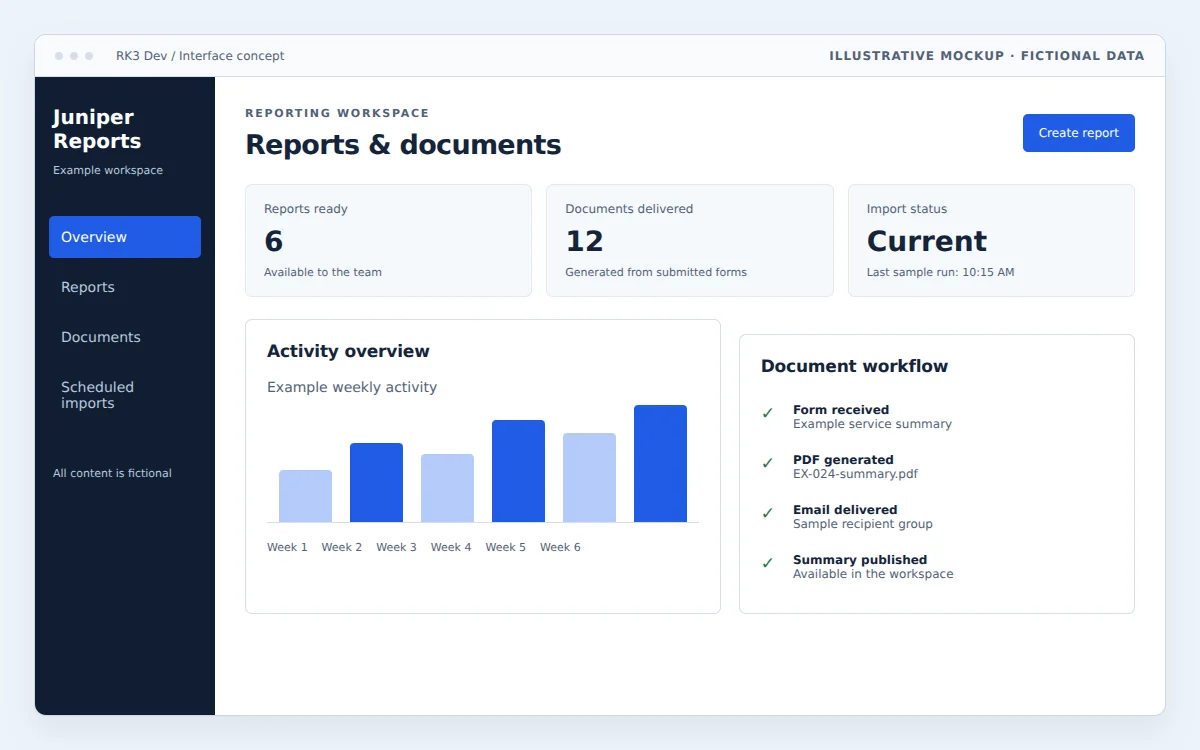This screenshot has width=1200, height=750.
Task: Click the tallest bar in Activity chart
Action: point(660,463)
